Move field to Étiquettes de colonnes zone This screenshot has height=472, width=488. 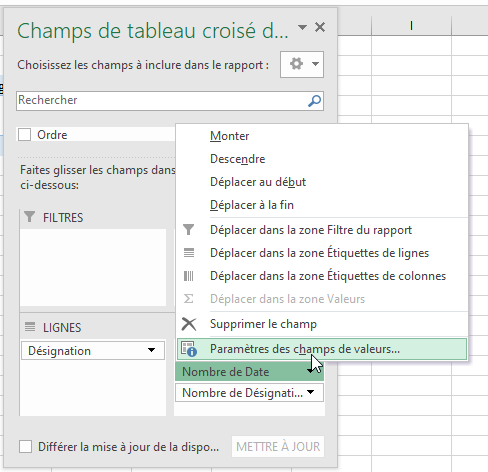322,276
